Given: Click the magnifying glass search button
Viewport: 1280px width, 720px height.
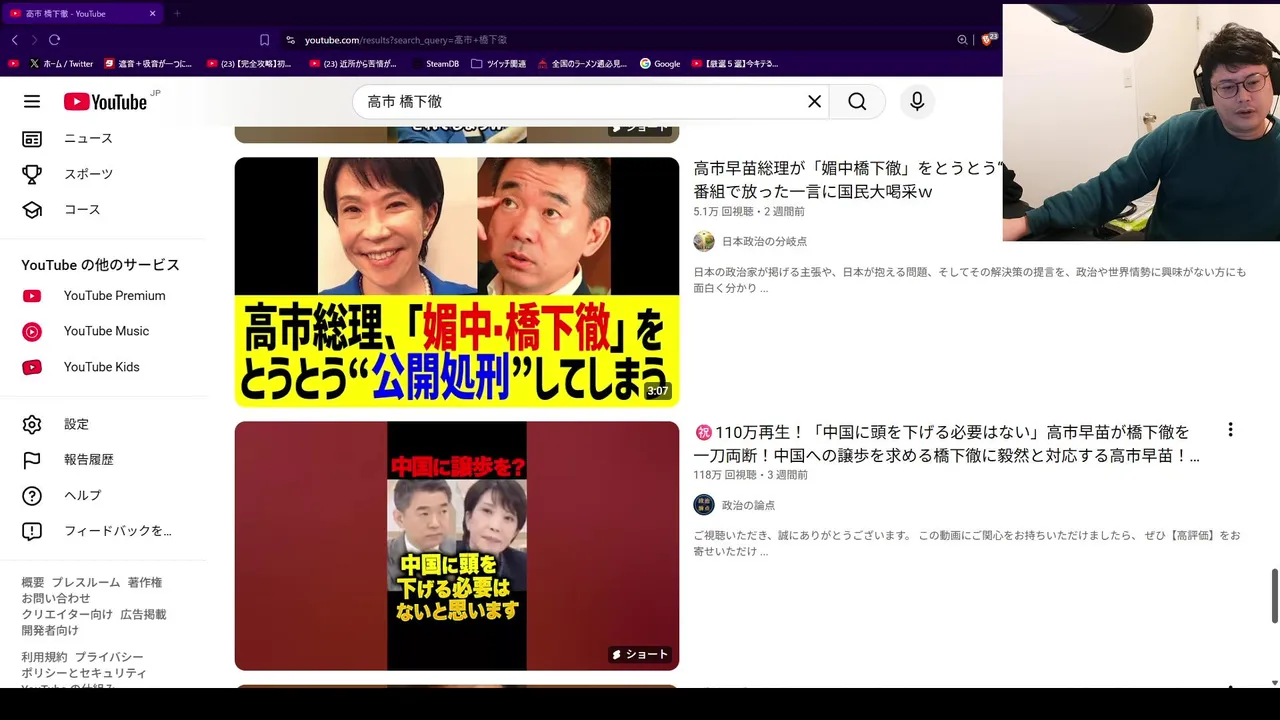Looking at the screenshot, I should click(857, 101).
